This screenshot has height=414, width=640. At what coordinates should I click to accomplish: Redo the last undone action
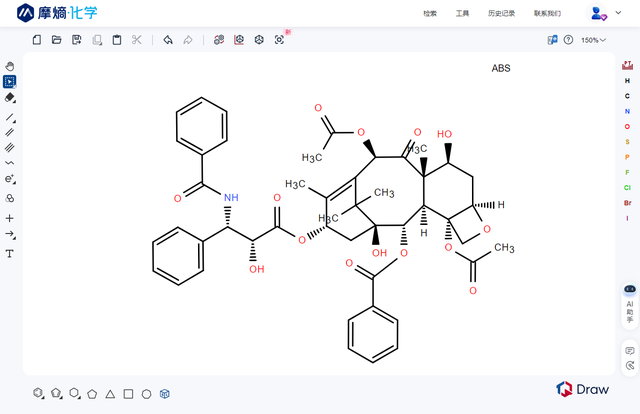pyautogui.click(x=188, y=40)
